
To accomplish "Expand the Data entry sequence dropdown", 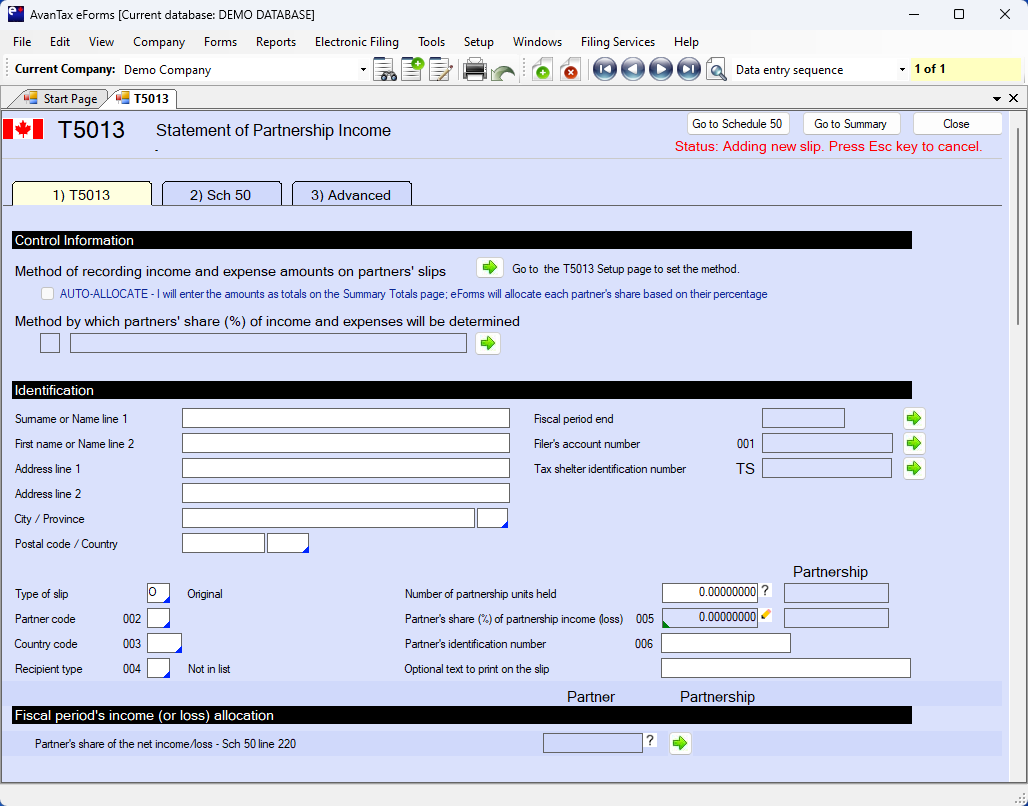I will [902, 70].
